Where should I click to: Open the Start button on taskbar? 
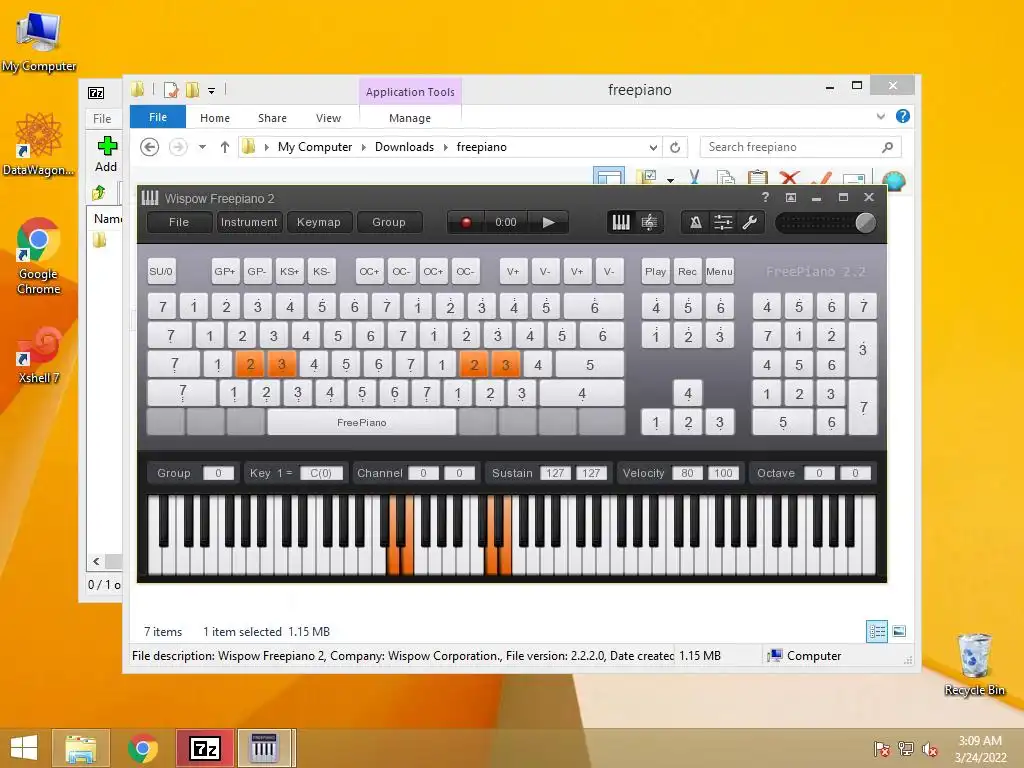(24, 748)
